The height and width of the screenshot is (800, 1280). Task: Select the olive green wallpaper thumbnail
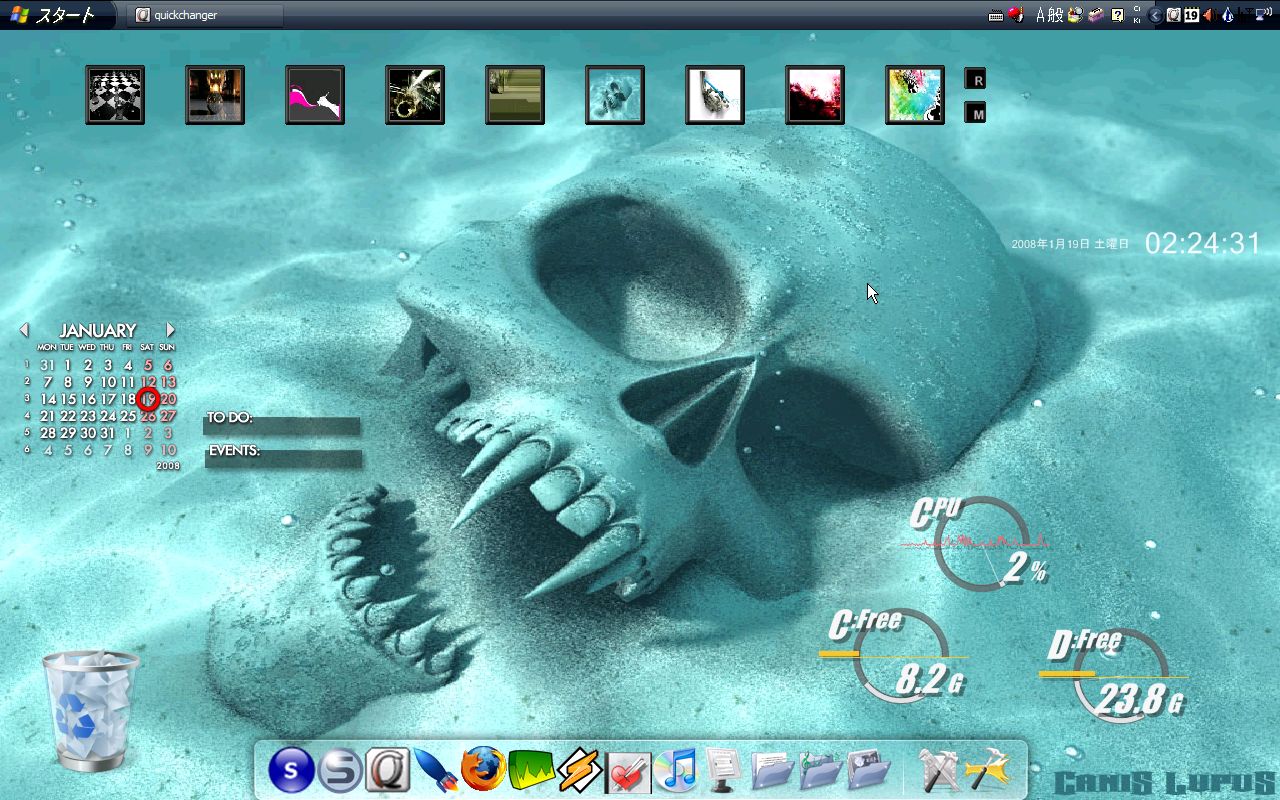tap(515, 95)
